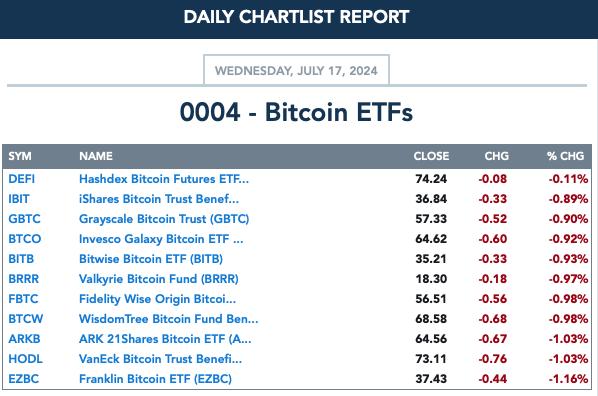
Task: Select the BTCO ticker symbol
Action: [x=24, y=239]
